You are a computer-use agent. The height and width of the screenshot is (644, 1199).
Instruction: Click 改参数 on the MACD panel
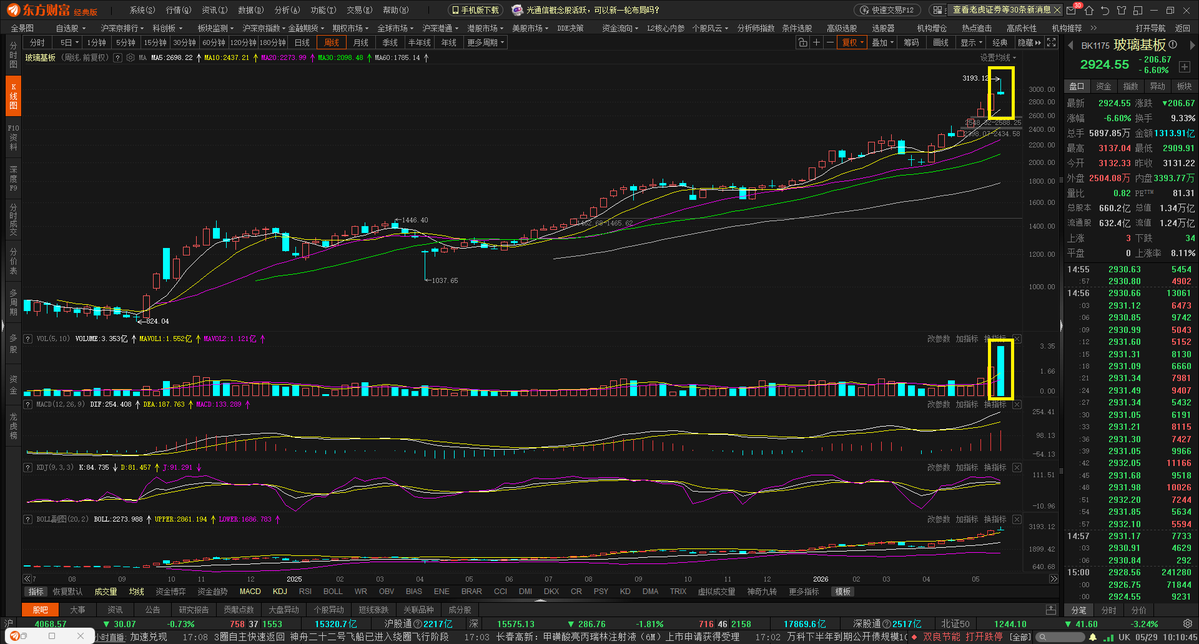click(x=938, y=404)
